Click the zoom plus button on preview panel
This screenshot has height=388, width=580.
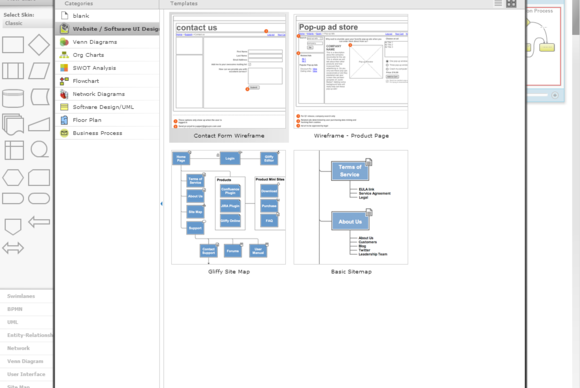[555, 95]
